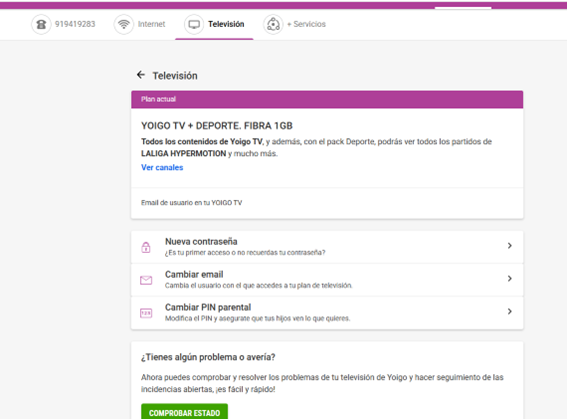This screenshot has height=419, width=567.
Task: Click the TV screen icon in the tab bar
Action: coord(194,24)
